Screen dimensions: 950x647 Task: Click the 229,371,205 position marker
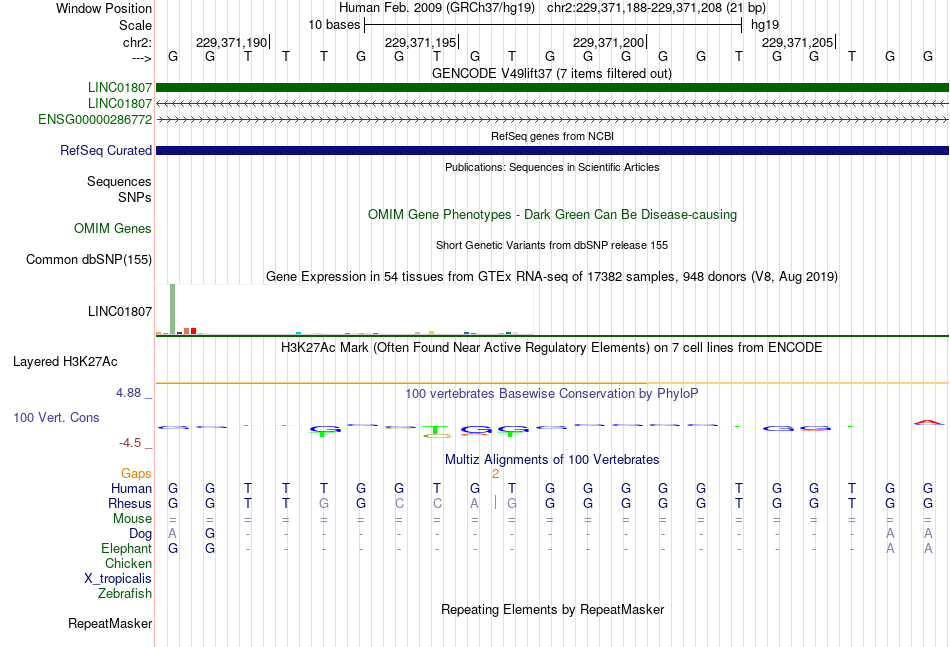(x=798, y=42)
